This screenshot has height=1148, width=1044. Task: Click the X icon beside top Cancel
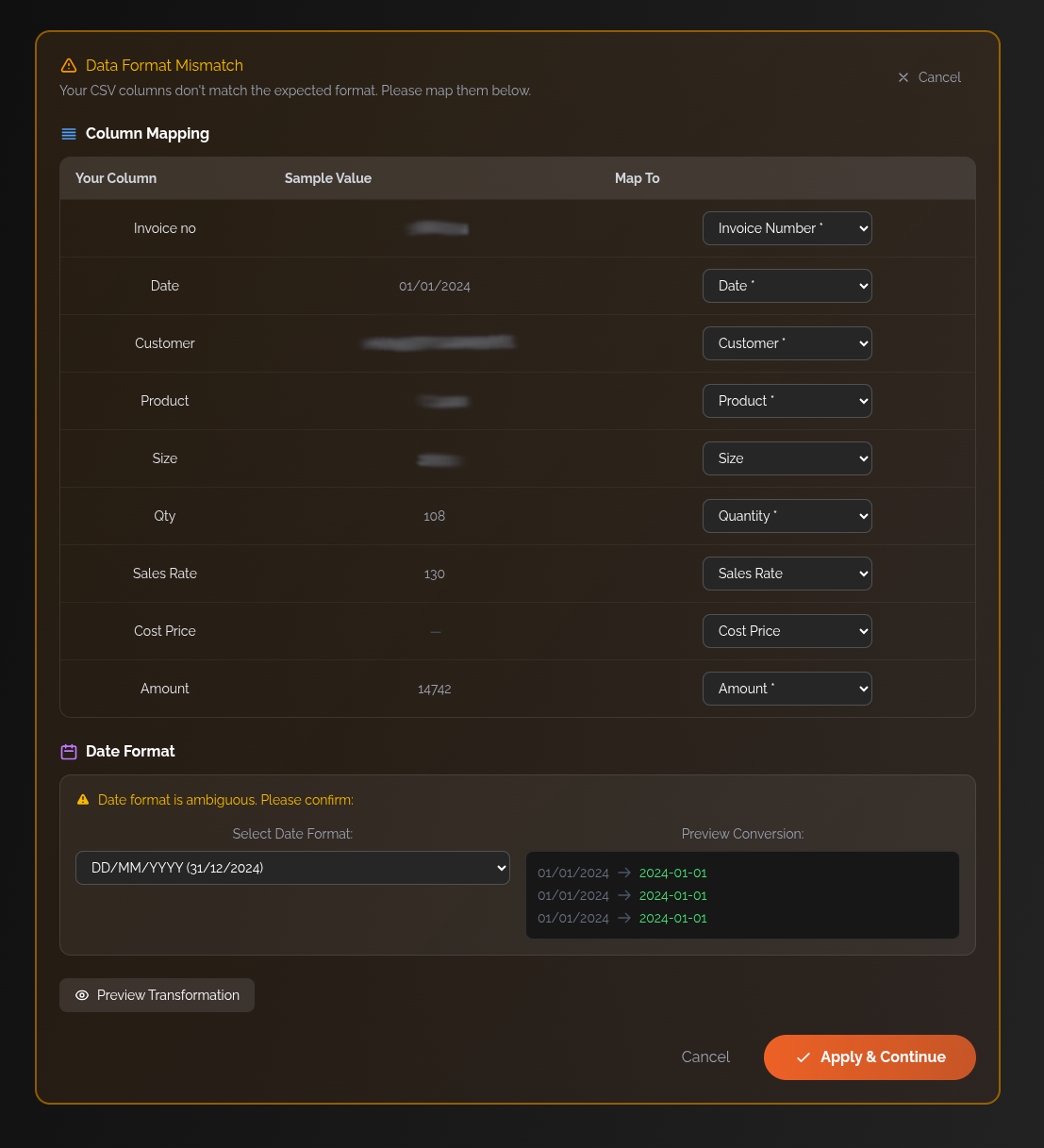point(903,77)
